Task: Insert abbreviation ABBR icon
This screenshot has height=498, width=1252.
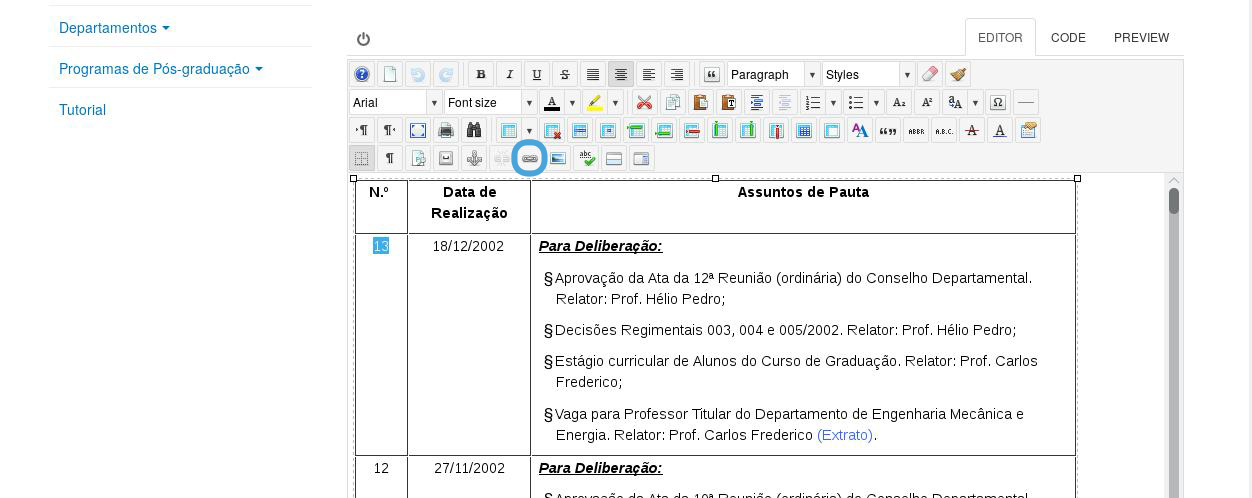Action: [916, 130]
